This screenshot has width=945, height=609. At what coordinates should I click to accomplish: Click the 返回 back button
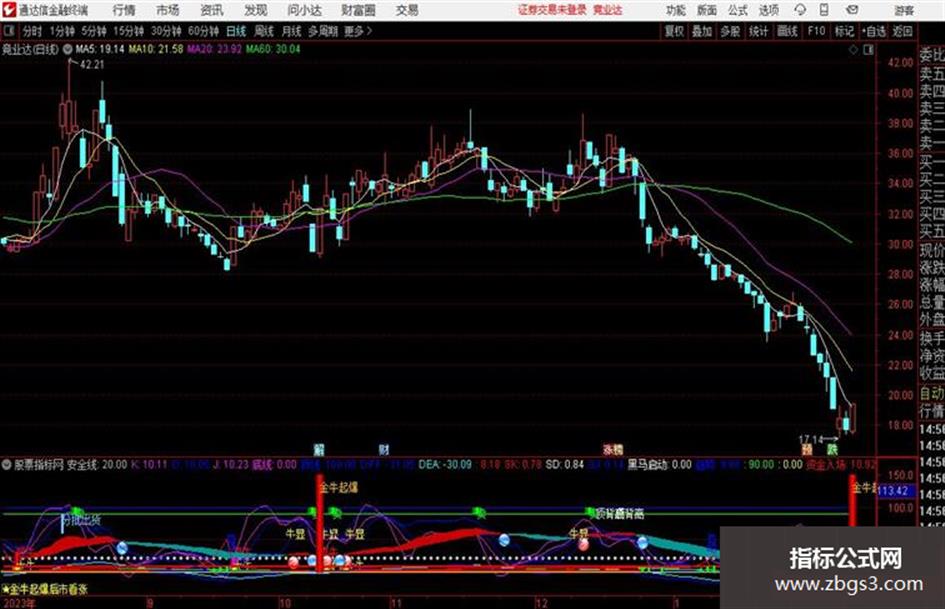tap(902, 31)
